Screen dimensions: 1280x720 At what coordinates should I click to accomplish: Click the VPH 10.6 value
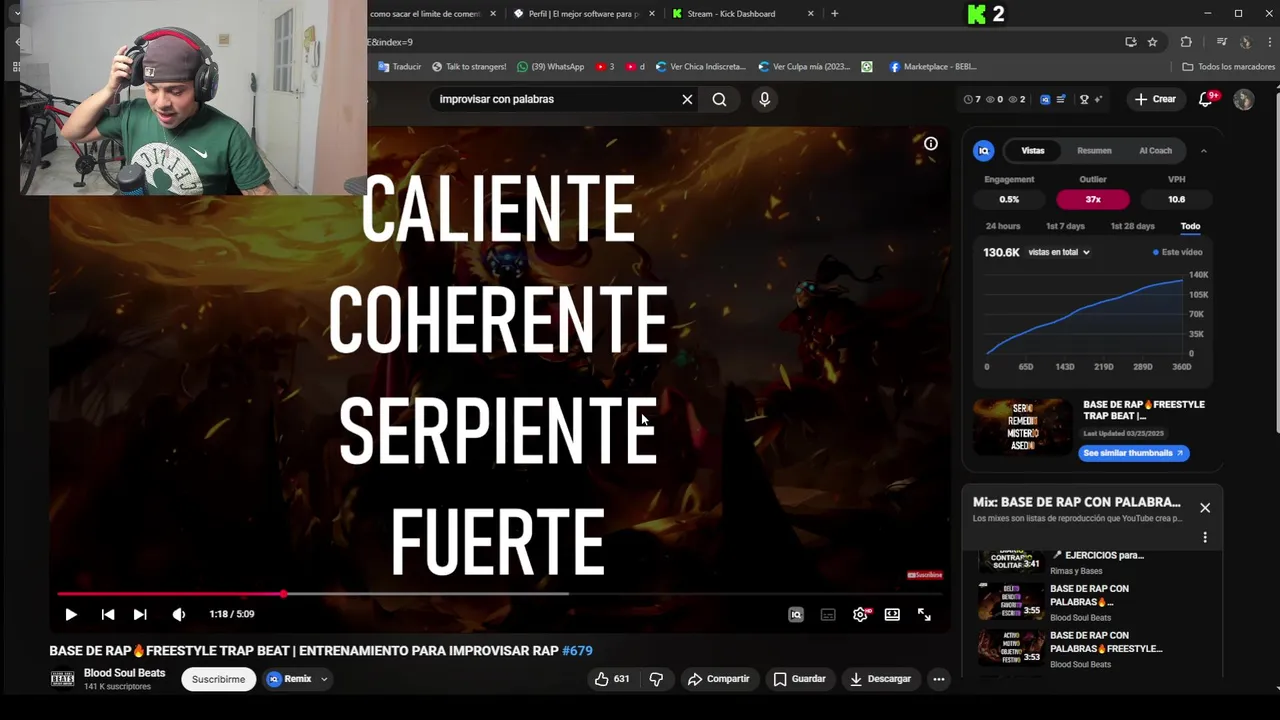point(1177,199)
